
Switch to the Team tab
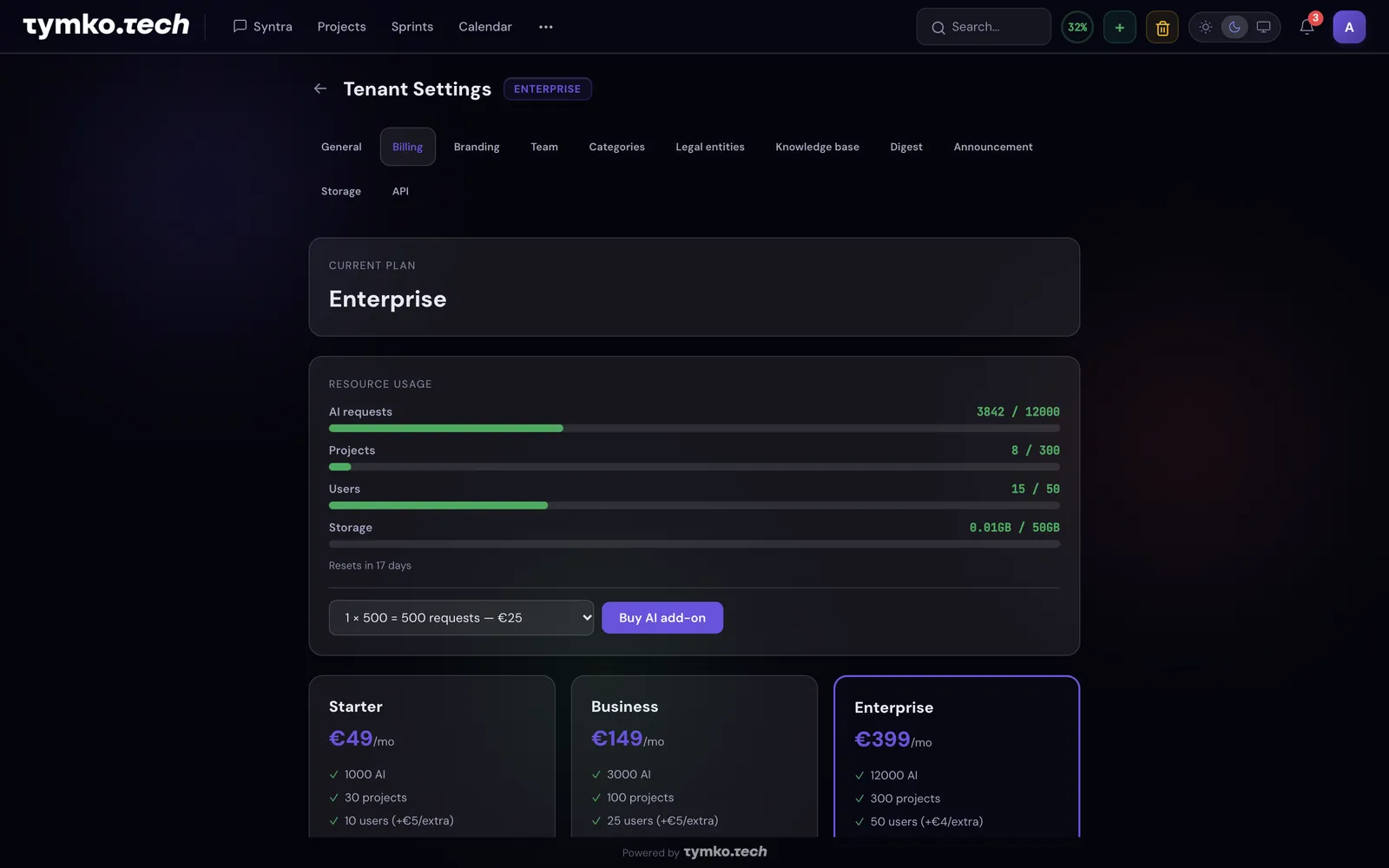pyautogui.click(x=544, y=147)
